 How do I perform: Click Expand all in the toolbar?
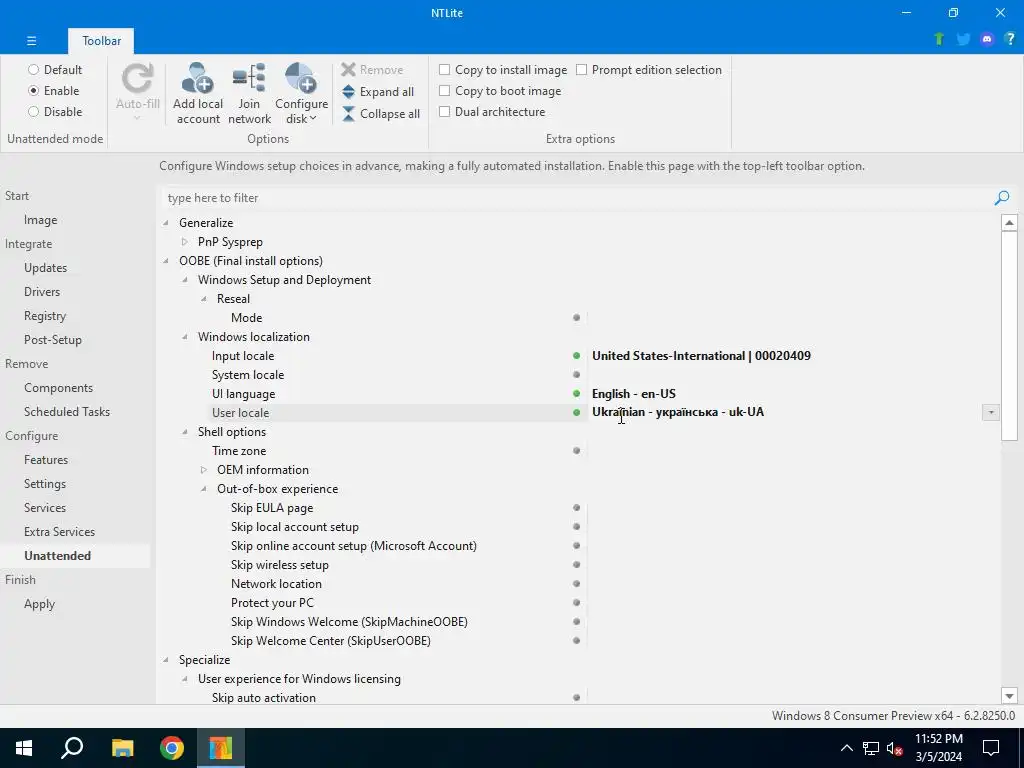377,91
